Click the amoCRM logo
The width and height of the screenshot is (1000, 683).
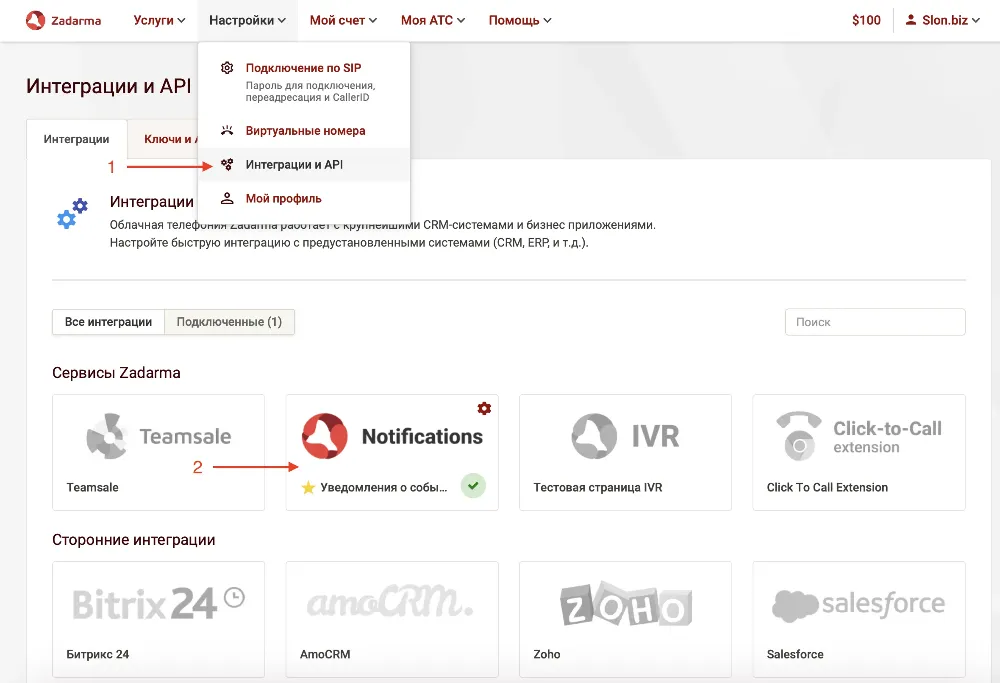coord(390,602)
